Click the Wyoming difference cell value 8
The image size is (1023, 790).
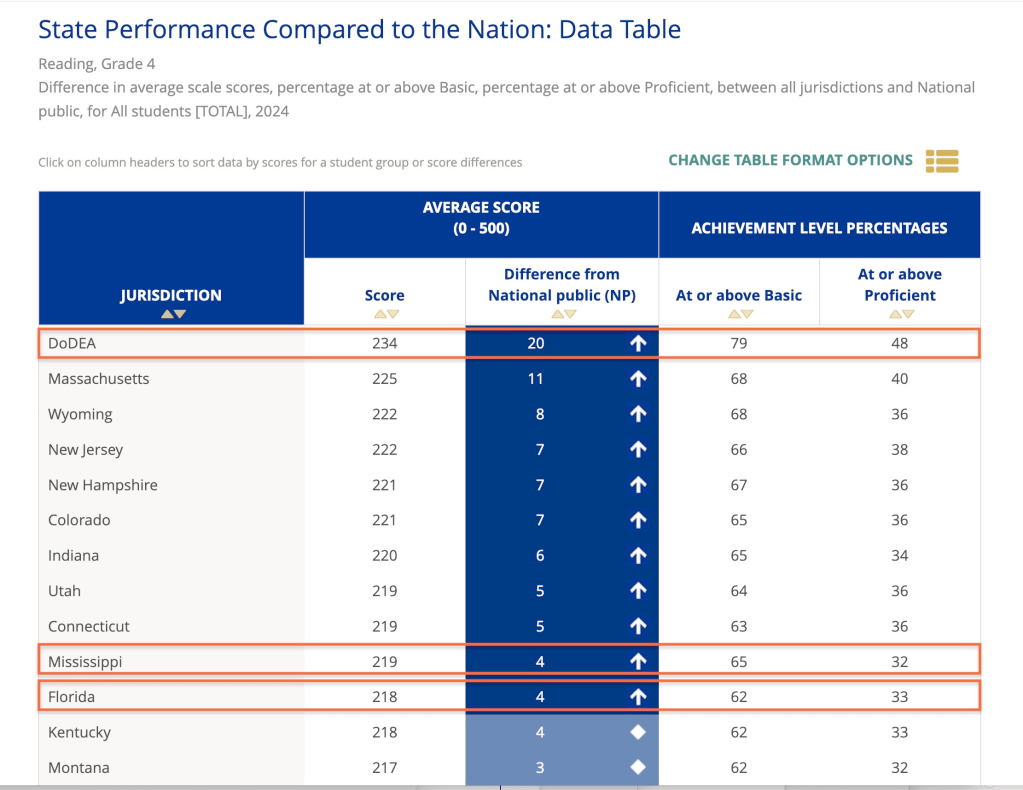pos(540,414)
